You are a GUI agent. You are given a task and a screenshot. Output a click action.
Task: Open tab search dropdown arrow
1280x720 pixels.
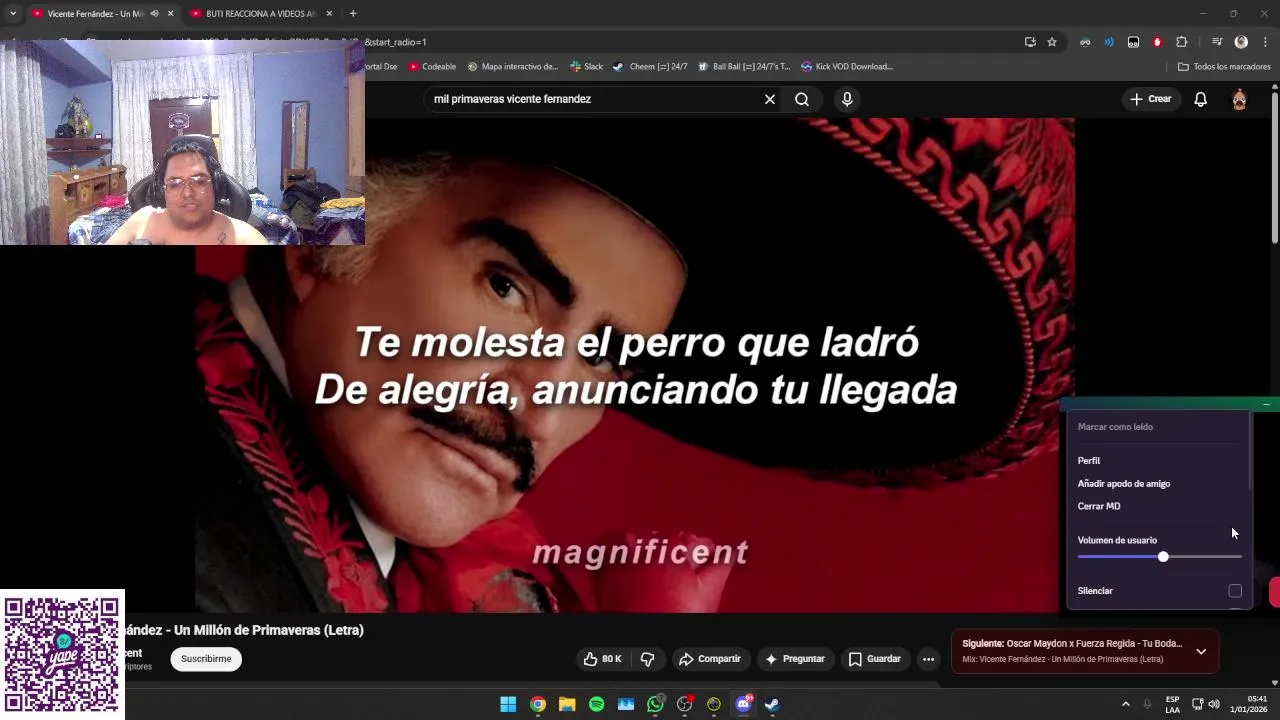(x=13, y=14)
